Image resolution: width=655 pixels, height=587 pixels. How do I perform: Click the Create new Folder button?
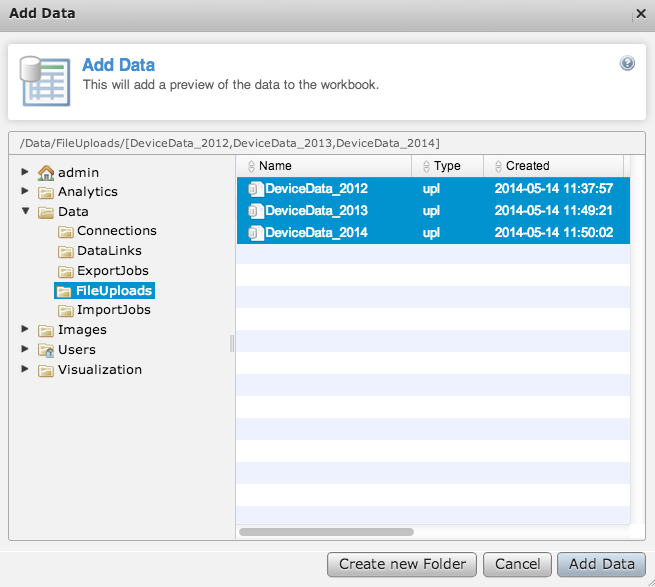pyautogui.click(x=402, y=564)
